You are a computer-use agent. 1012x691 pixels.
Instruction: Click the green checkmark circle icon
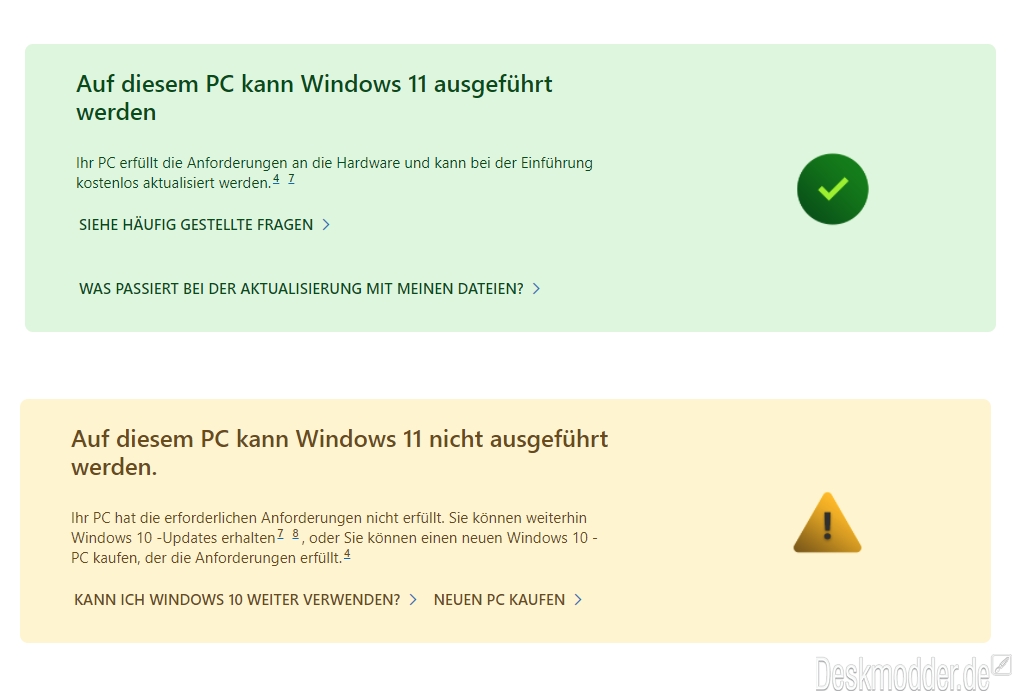tap(833, 189)
